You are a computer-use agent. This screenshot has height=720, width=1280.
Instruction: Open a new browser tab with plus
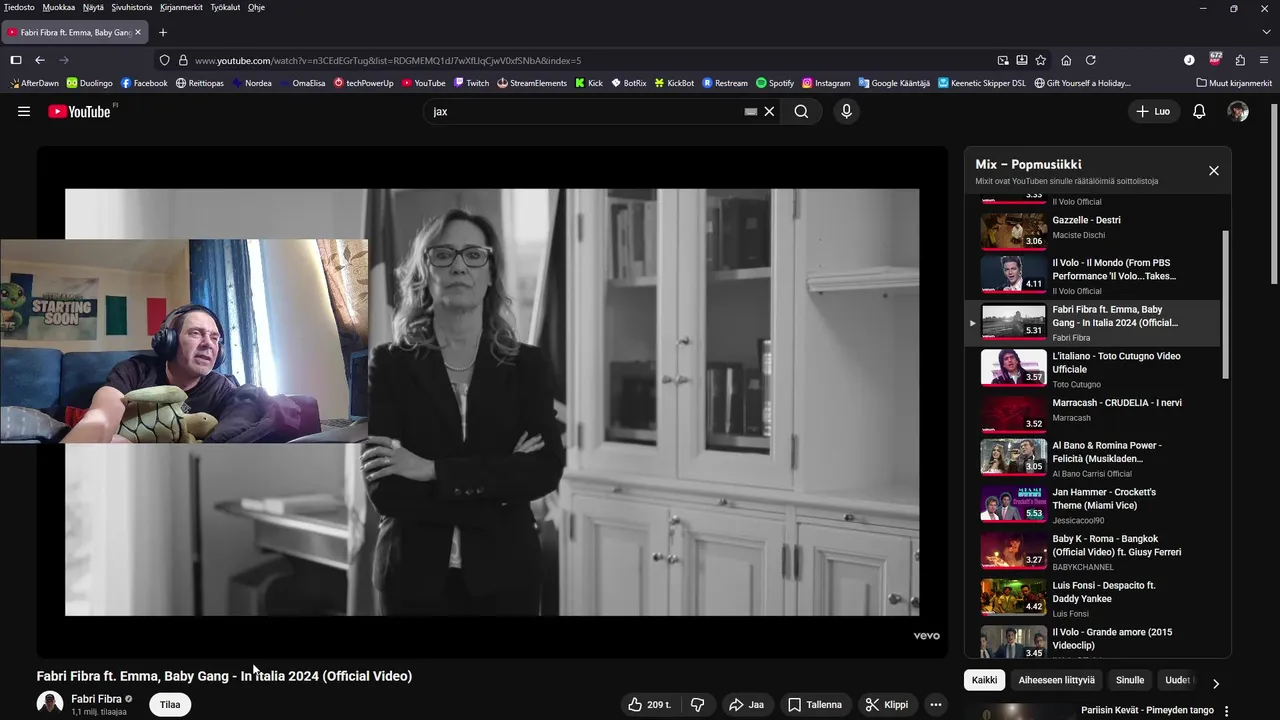point(163,32)
